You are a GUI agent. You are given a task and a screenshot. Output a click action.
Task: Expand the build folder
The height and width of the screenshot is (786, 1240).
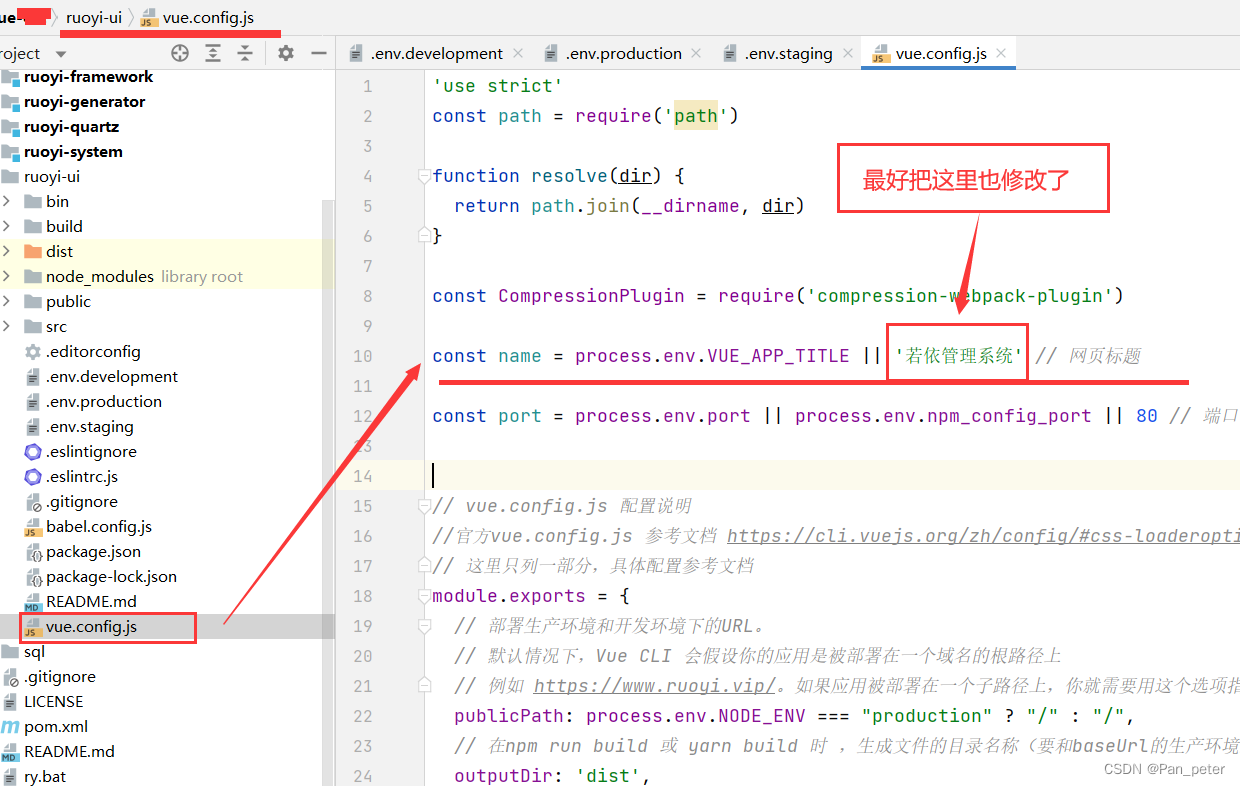pyautogui.click(x=6, y=226)
